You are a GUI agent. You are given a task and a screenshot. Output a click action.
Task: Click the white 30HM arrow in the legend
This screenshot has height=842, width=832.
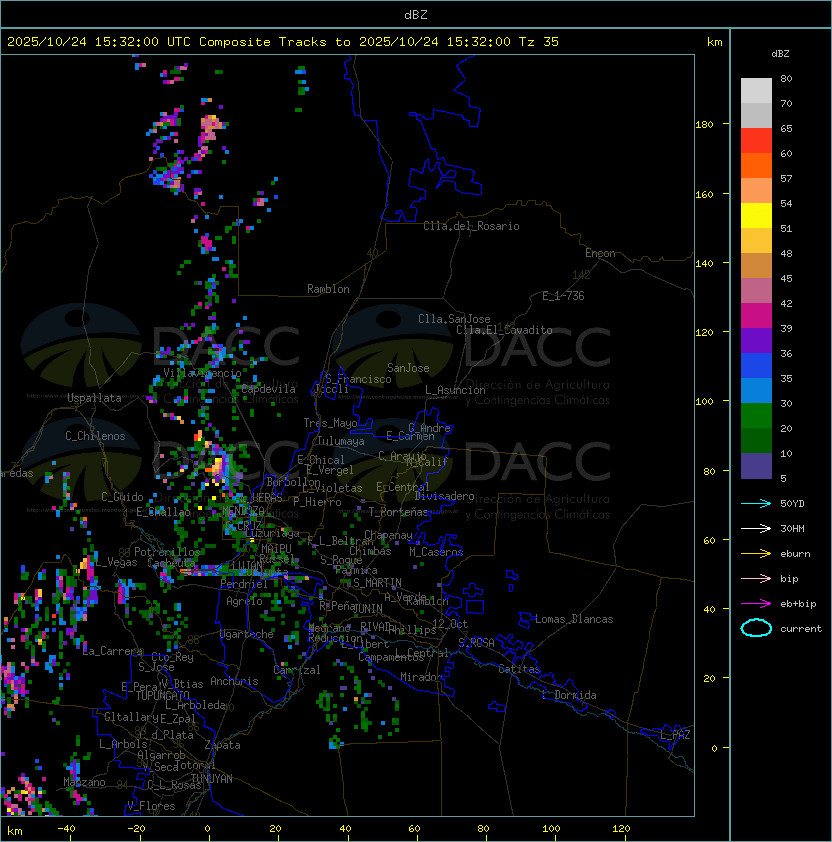click(x=756, y=528)
